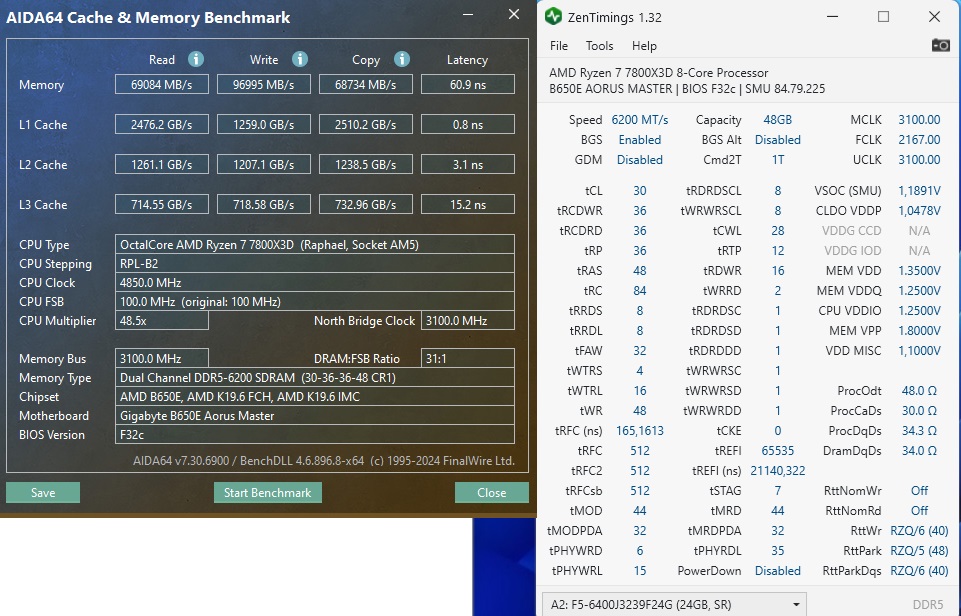Click the FCLK 2167.00 value
Screen dimensions: 961x616
(x=919, y=140)
